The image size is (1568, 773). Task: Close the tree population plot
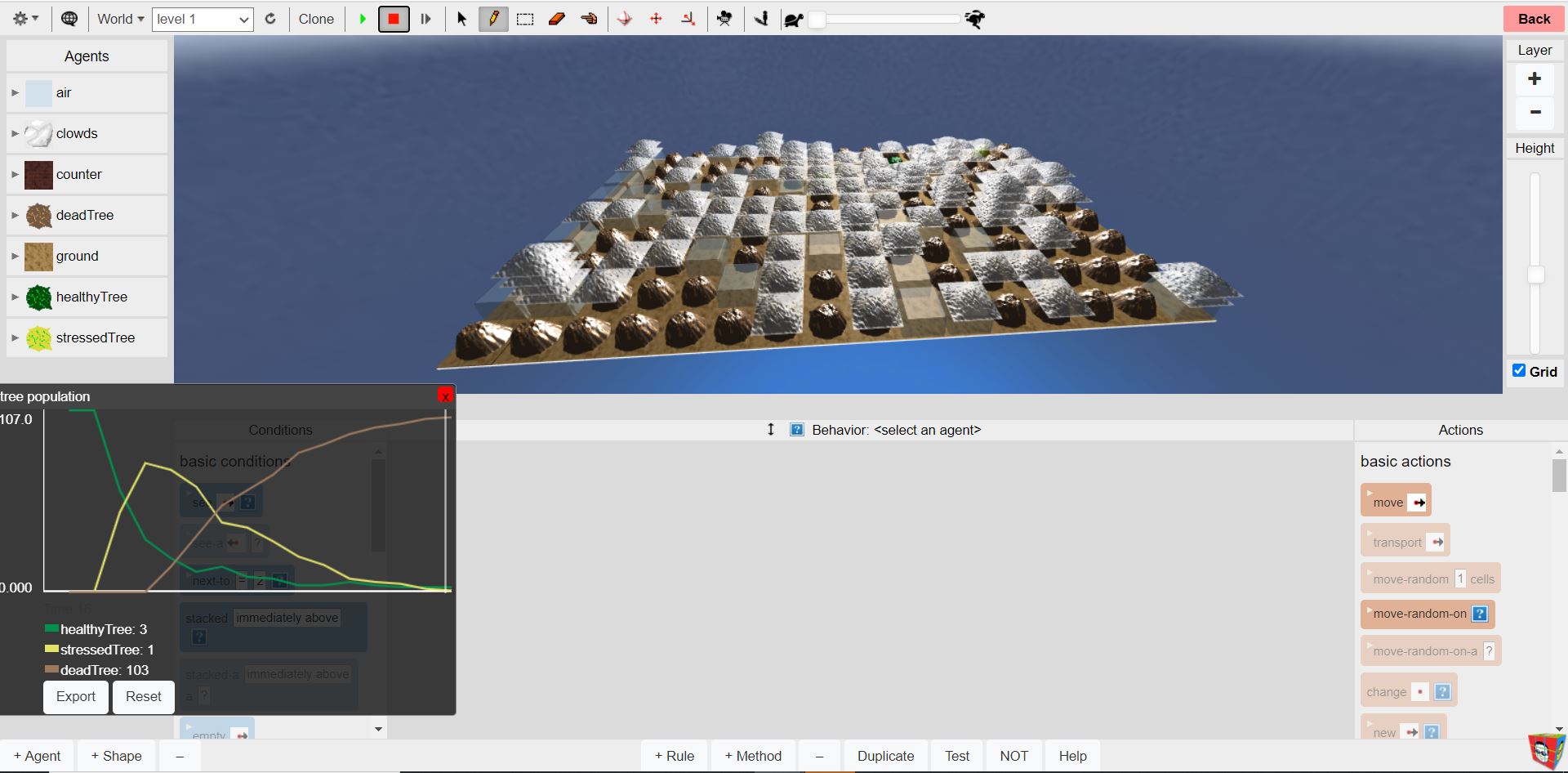point(445,395)
